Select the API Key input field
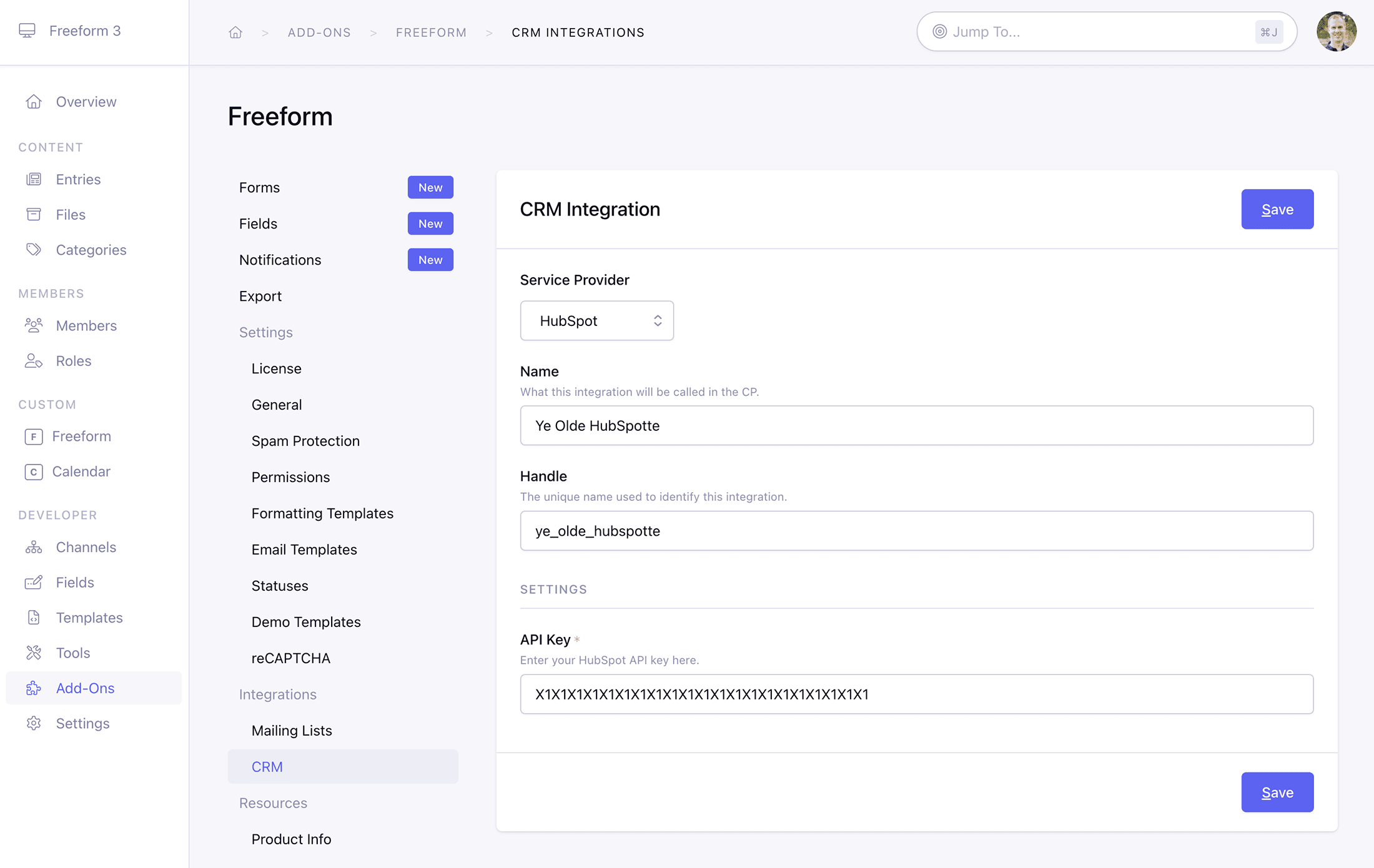Viewport: 1374px width, 868px height. [x=917, y=694]
